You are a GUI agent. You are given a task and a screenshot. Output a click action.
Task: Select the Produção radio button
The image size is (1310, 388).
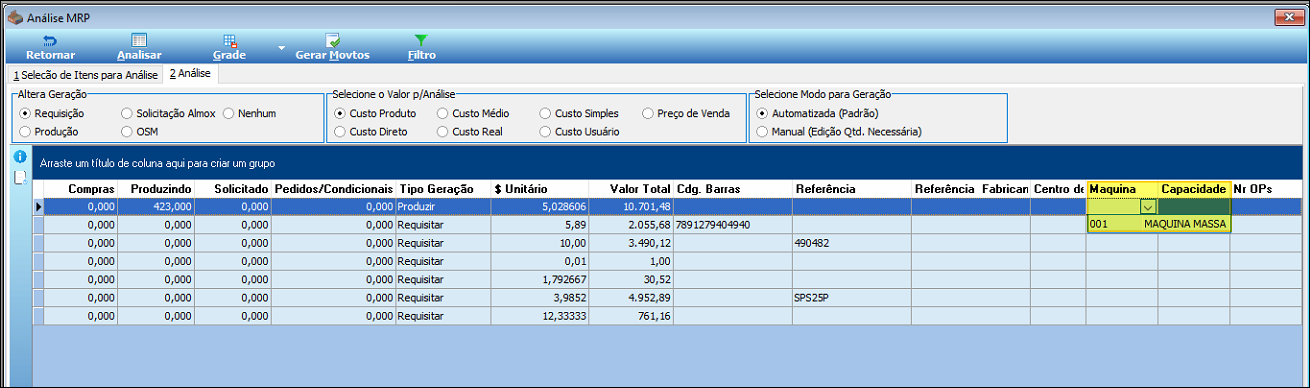click(x=26, y=132)
